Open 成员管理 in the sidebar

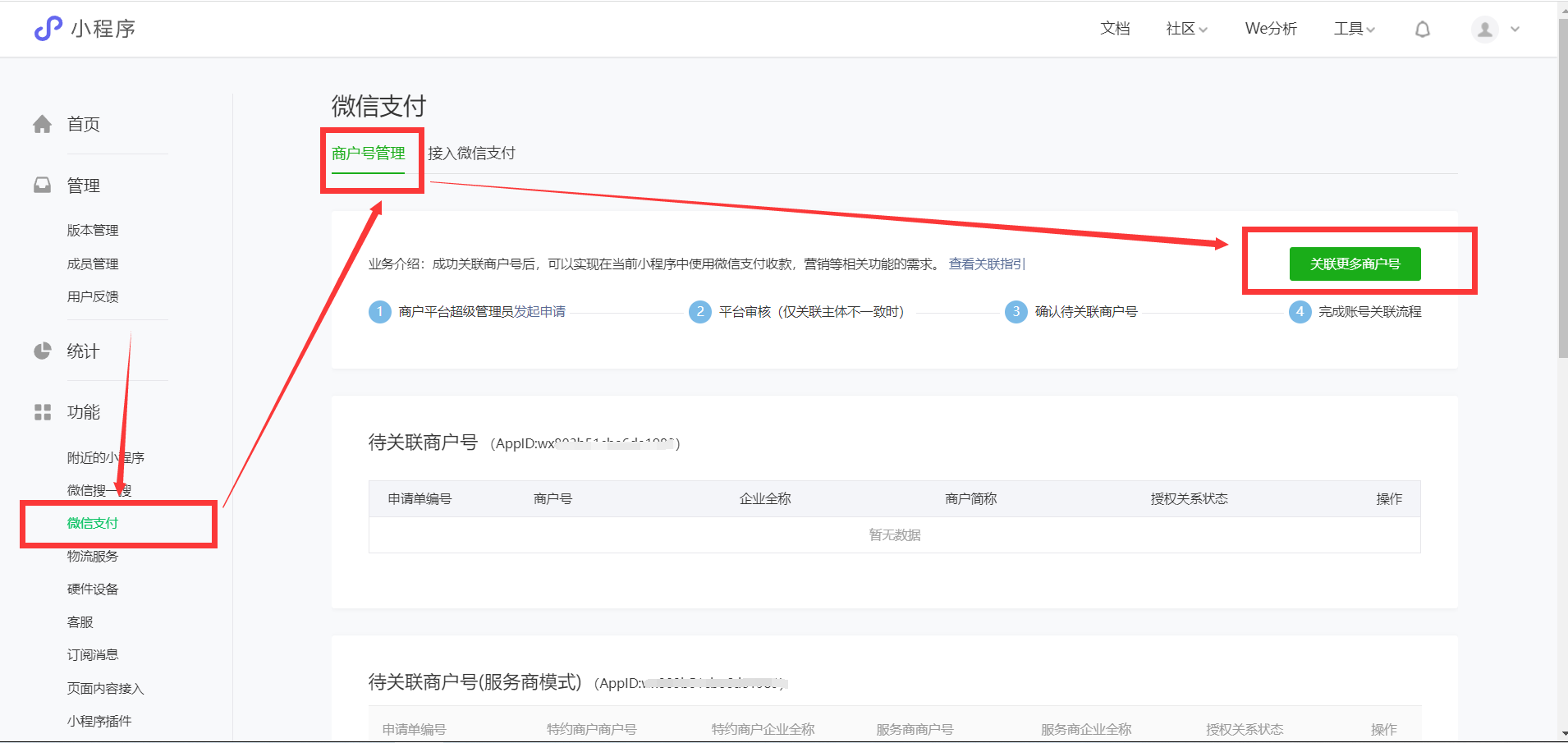pyautogui.click(x=93, y=264)
